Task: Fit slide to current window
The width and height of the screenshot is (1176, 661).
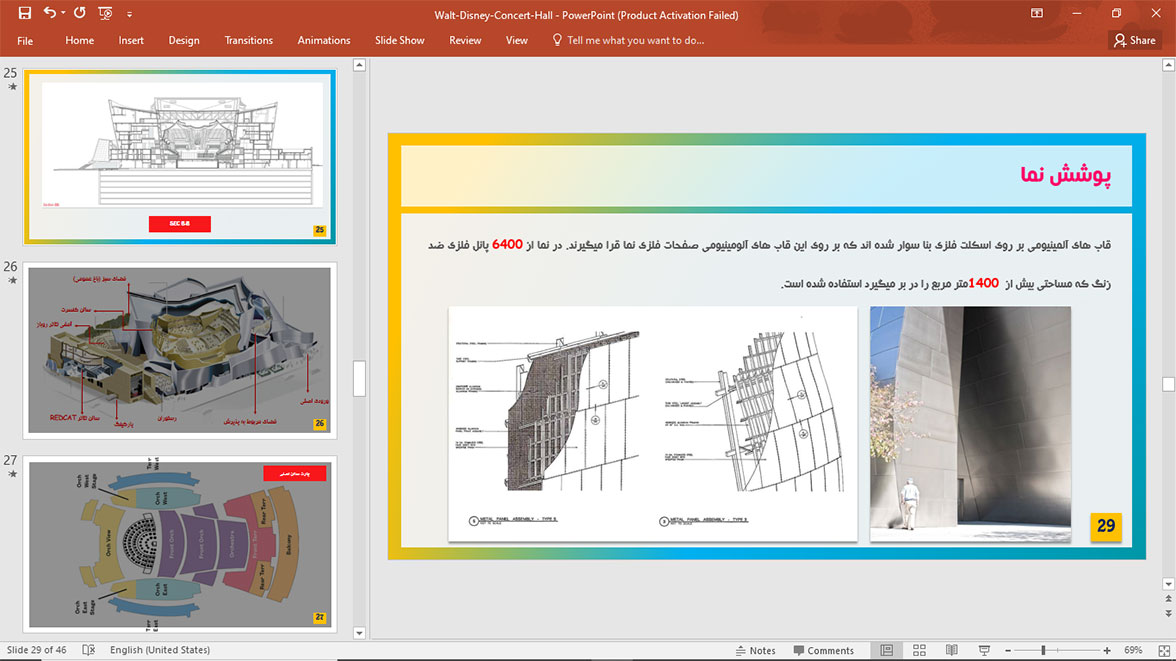Action: (x=1164, y=650)
